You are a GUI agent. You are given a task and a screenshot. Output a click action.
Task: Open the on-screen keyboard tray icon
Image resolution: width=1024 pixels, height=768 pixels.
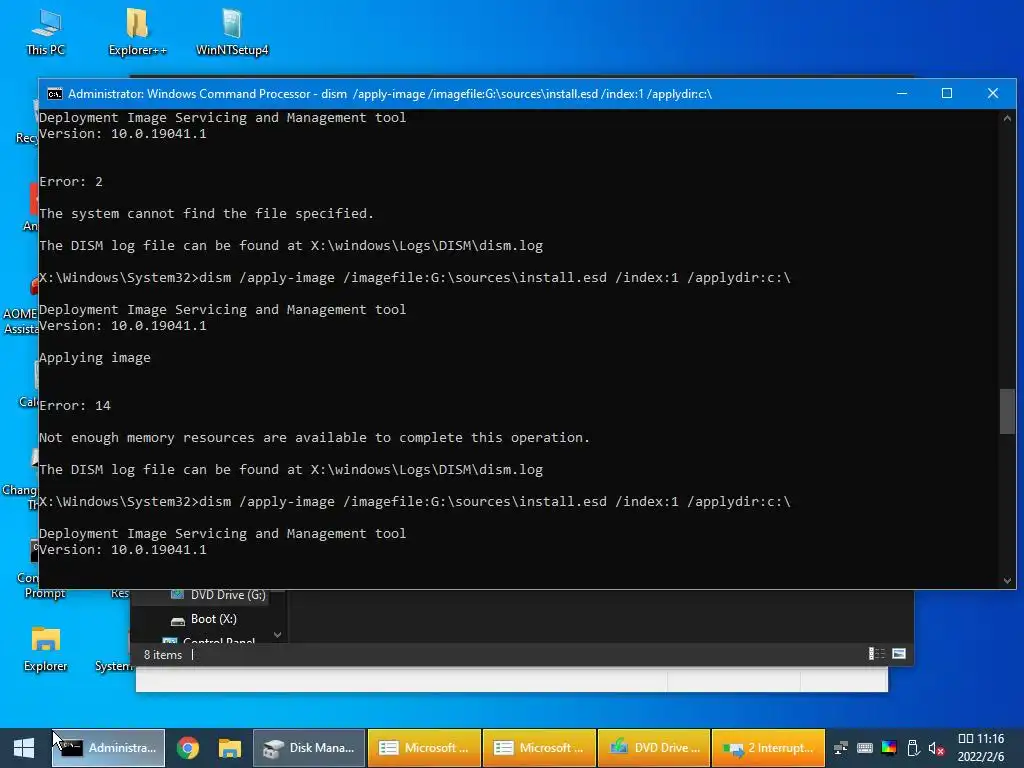pyautogui.click(x=865, y=748)
